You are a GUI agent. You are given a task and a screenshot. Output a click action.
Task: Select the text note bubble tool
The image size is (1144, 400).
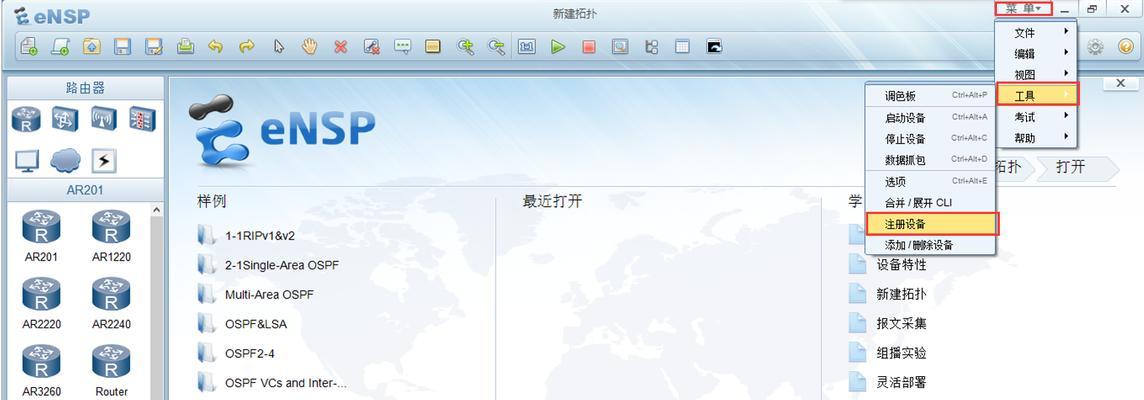coord(403,47)
